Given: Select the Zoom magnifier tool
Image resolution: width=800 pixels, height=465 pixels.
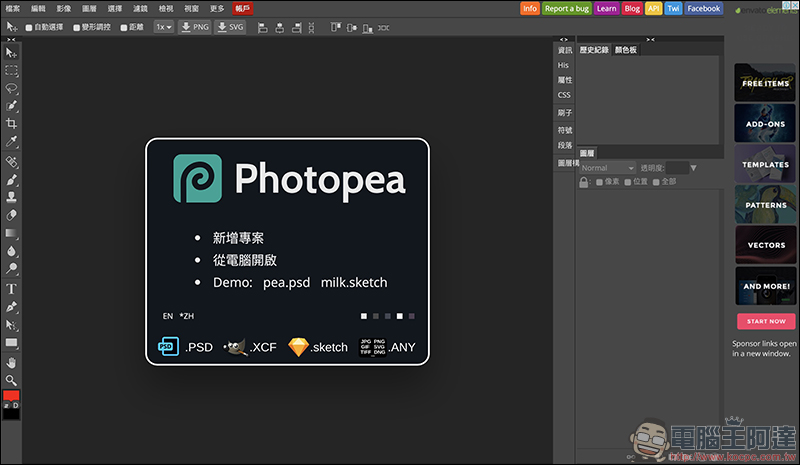Looking at the screenshot, I should tap(11, 380).
